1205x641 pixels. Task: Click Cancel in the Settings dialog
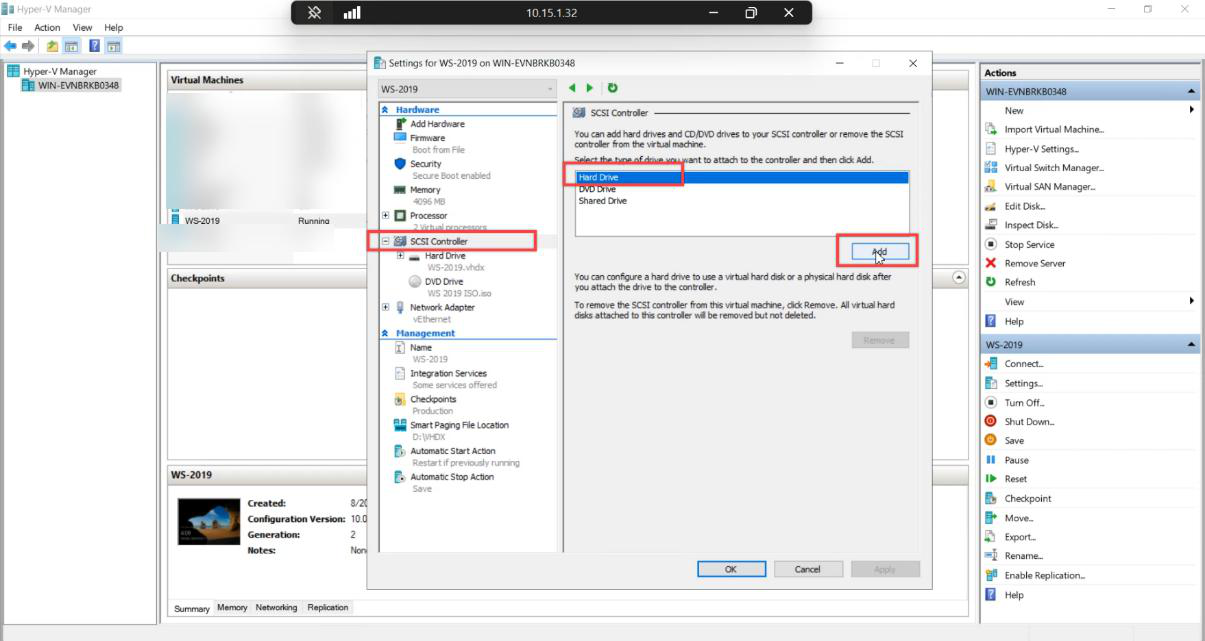pos(808,569)
